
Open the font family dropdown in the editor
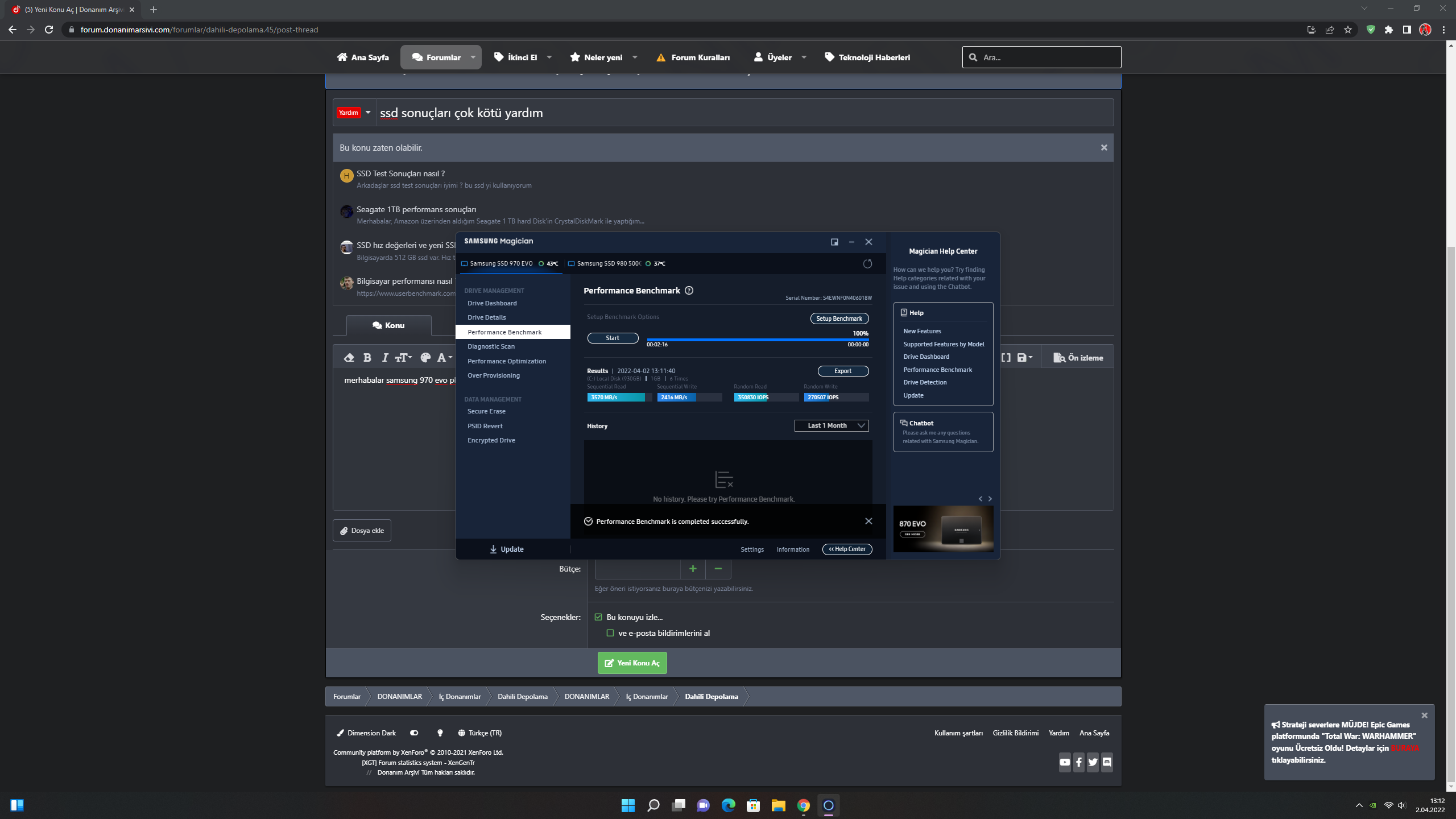[x=444, y=358]
